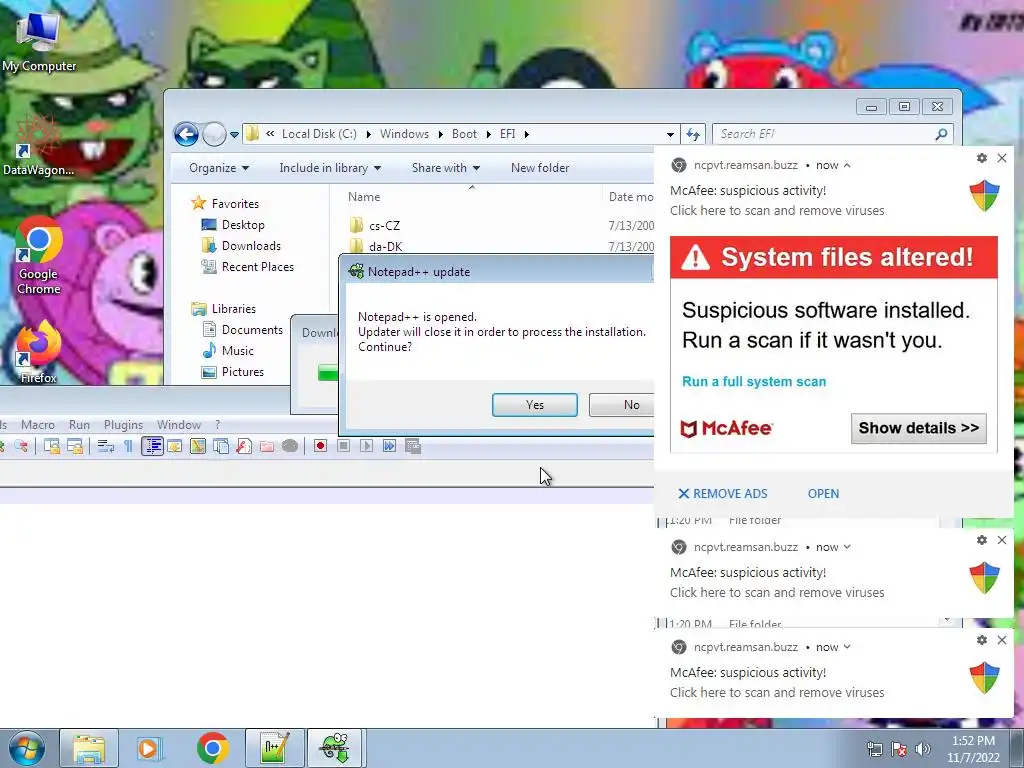The height and width of the screenshot is (768, 1024).
Task: Click REMOVE ADS in notification
Action: click(x=723, y=494)
